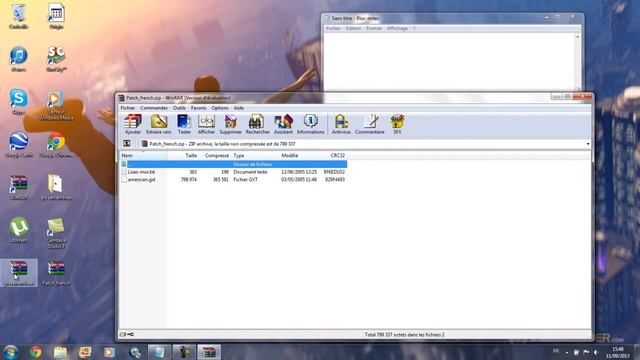Screen dimensions: 640x360
Task: Click the drive icon in WinRAR status bar
Action: pos(123,335)
